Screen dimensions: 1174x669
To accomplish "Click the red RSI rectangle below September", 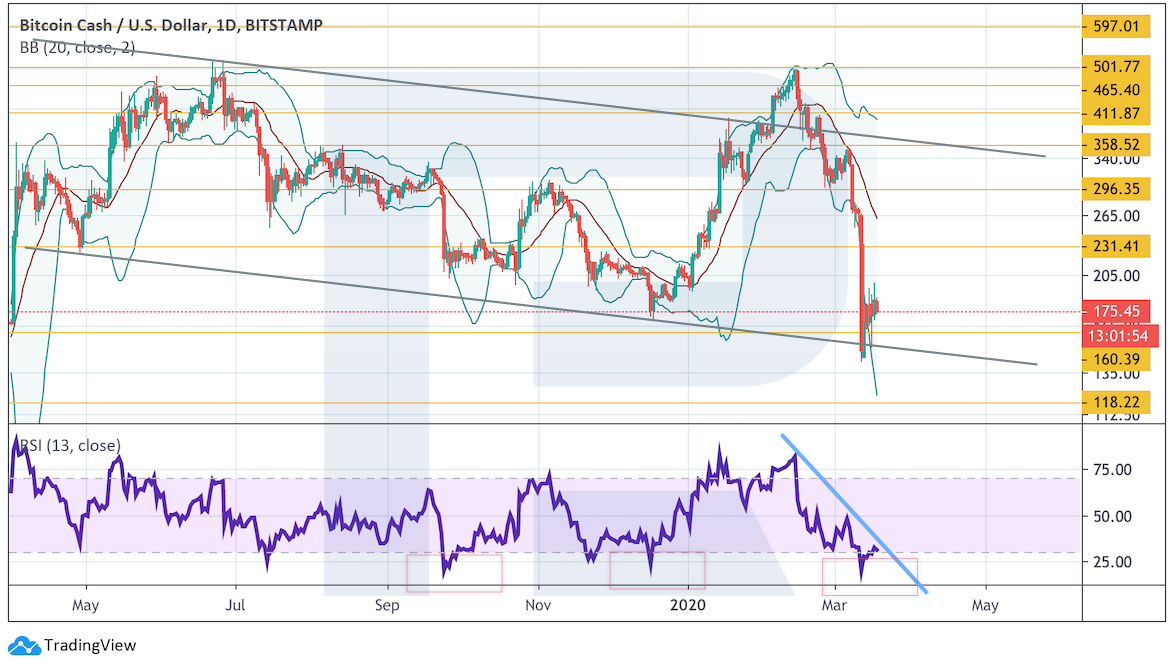I will click(x=453, y=572).
